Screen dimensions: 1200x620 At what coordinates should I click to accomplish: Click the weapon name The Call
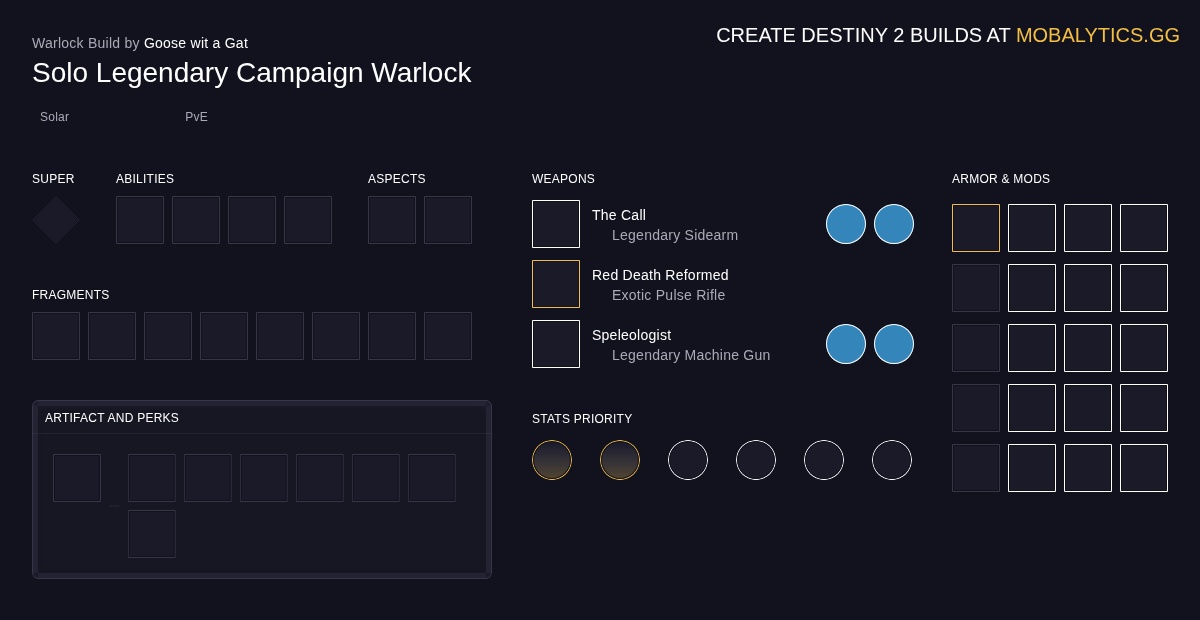pyautogui.click(x=619, y=215)
